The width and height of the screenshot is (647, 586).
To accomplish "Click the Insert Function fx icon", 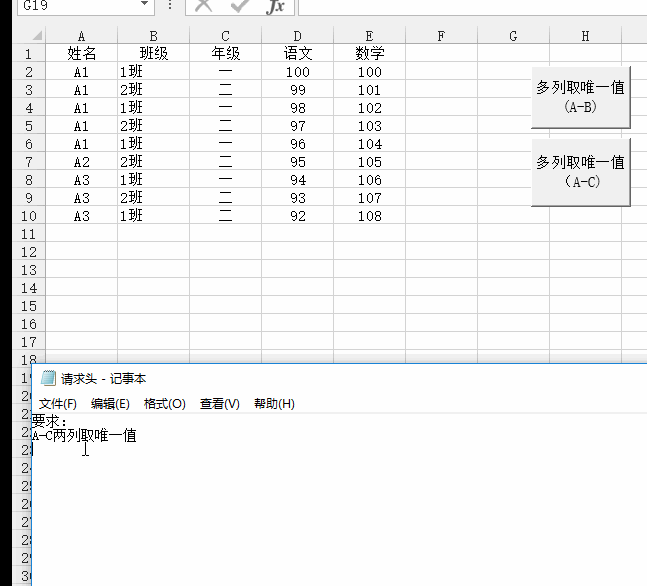I will click(275, 6).
